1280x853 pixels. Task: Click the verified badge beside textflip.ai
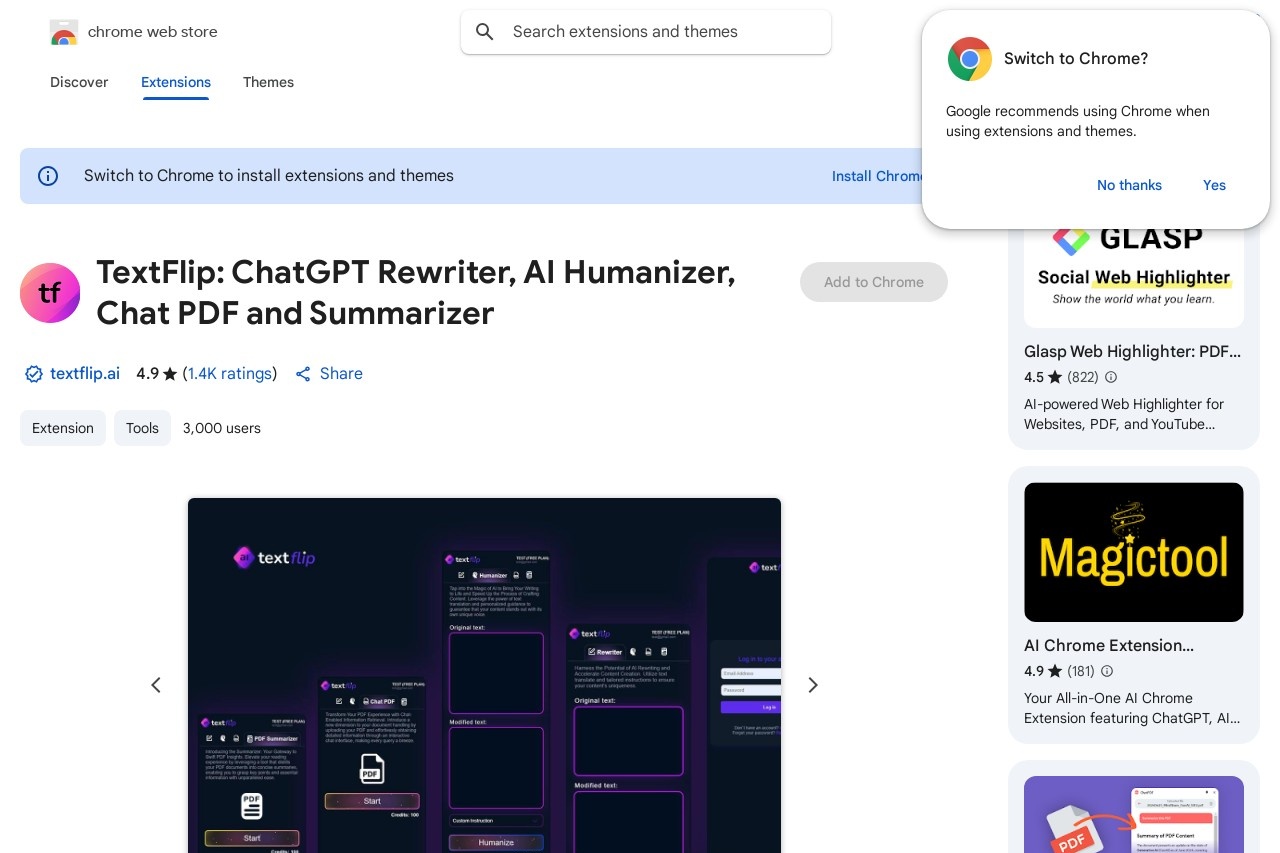(x=34, y=374)
